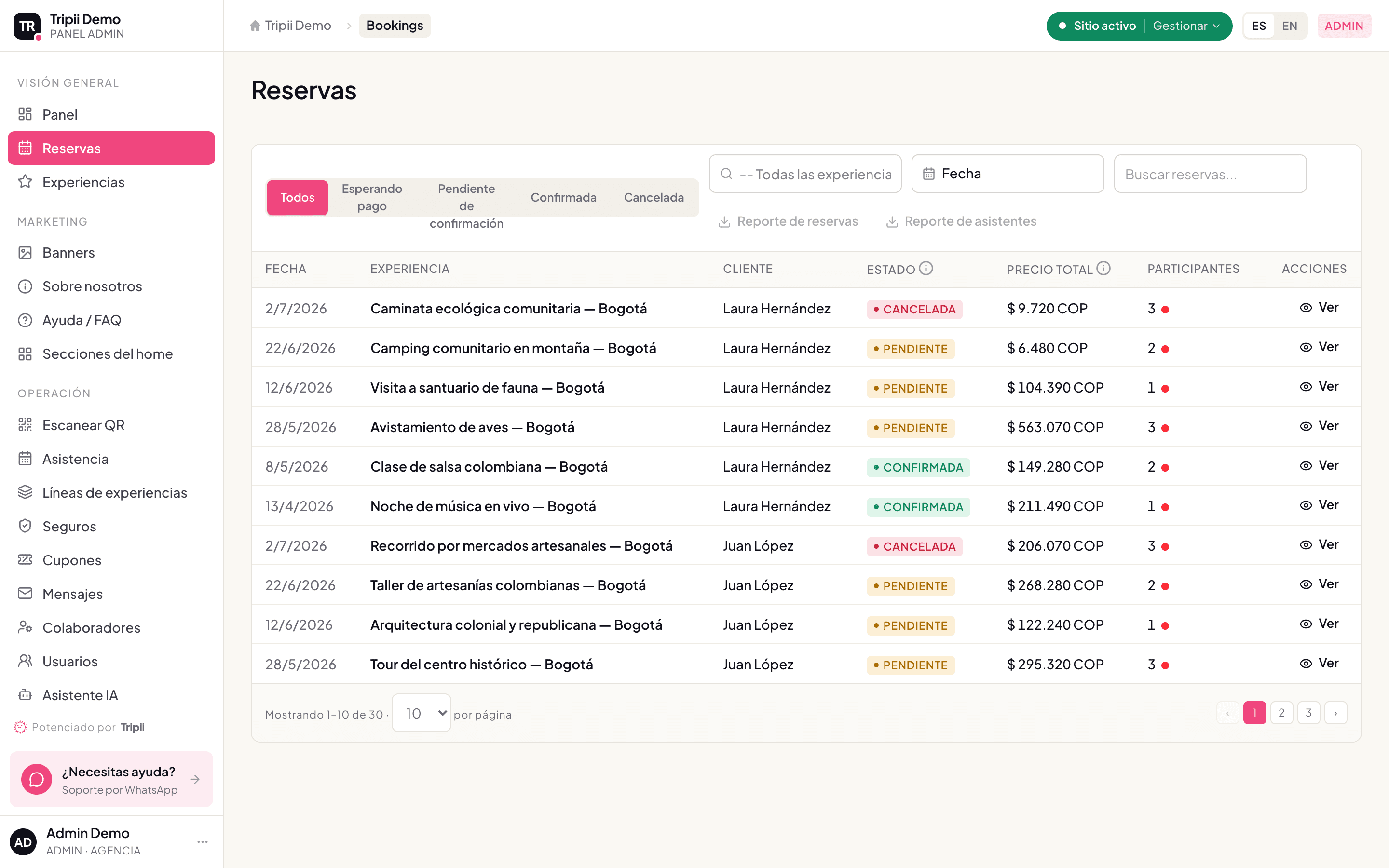The image size is (1389, 868).
Task: Click the Experiencias star icon
Action: pos(25,182)
